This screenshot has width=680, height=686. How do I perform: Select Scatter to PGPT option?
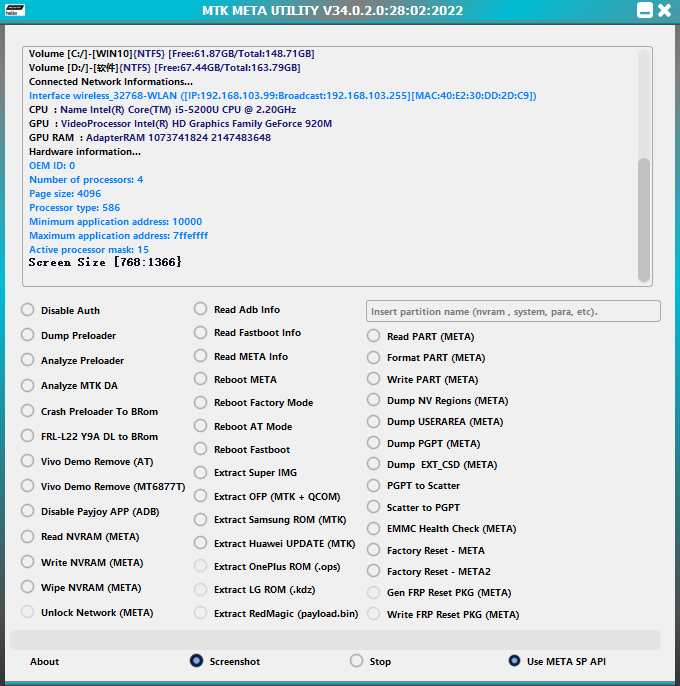point(373,507)
